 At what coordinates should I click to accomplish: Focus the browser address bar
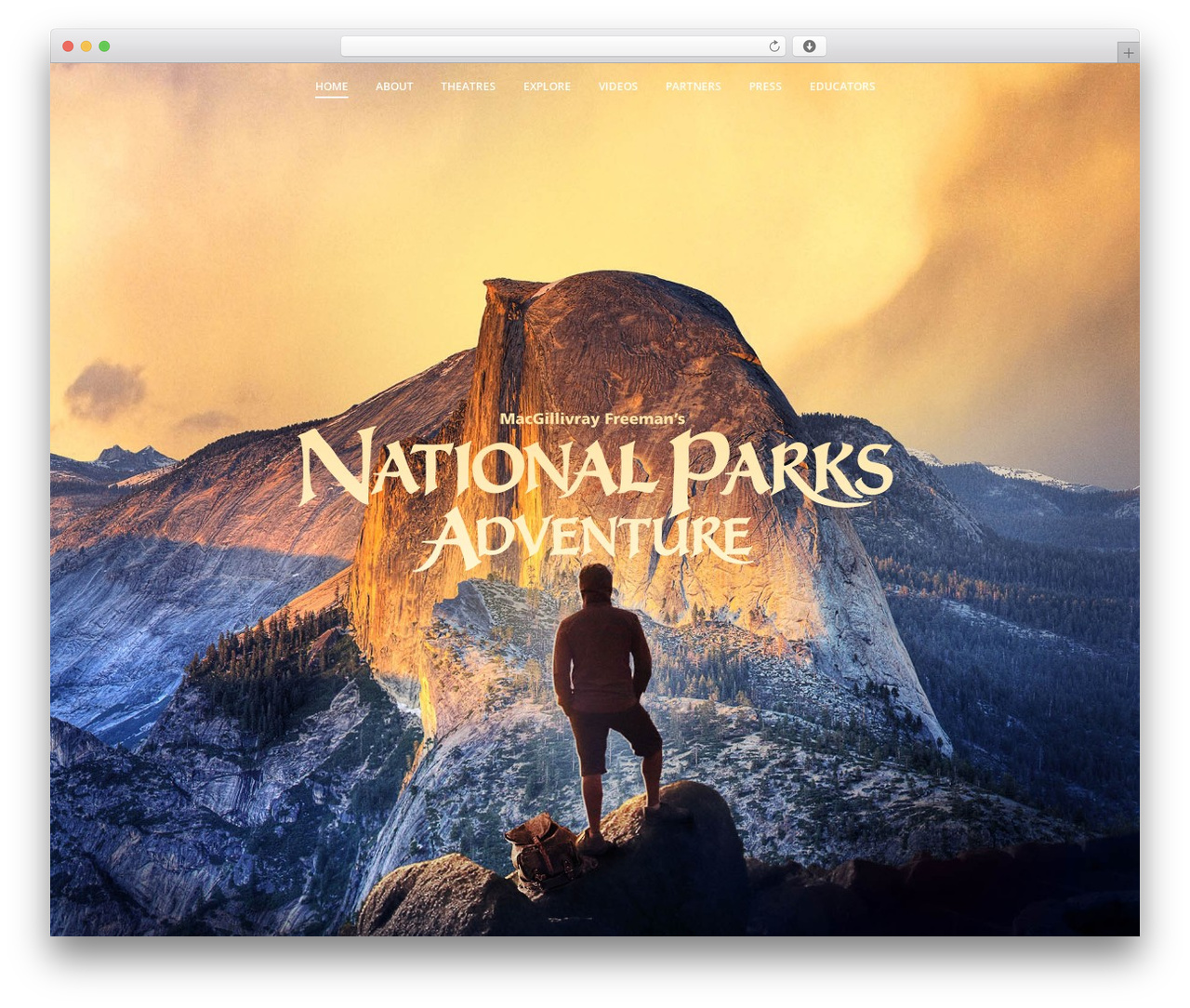(562, 46)
